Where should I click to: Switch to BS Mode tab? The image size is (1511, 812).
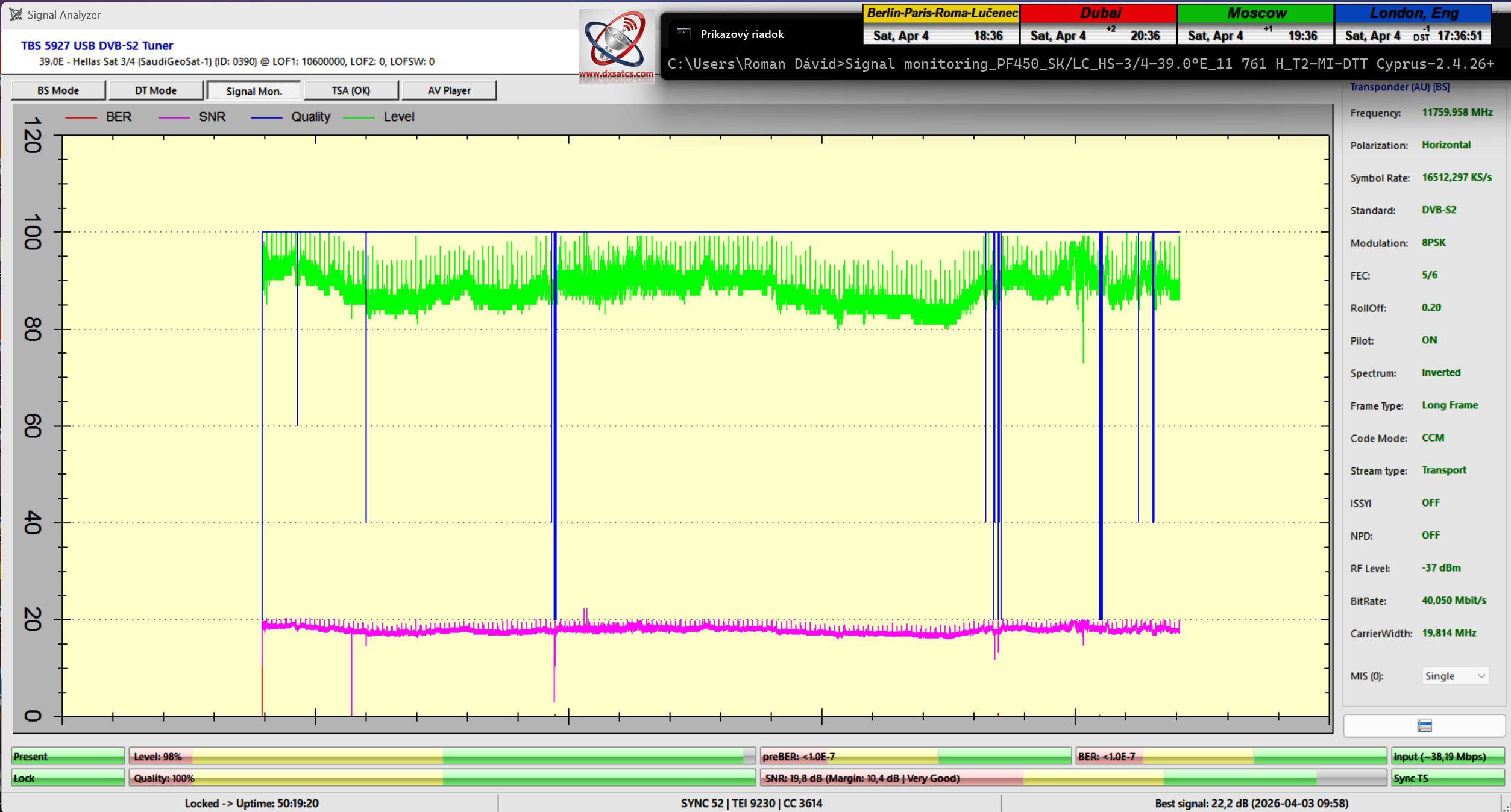click(58, 90)
